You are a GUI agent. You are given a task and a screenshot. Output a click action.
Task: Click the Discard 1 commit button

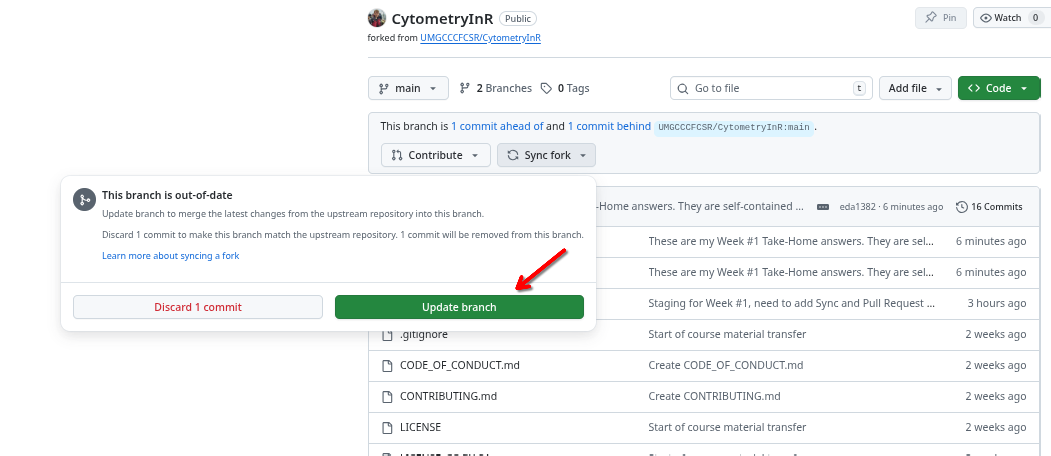click(x=198, y=307)
